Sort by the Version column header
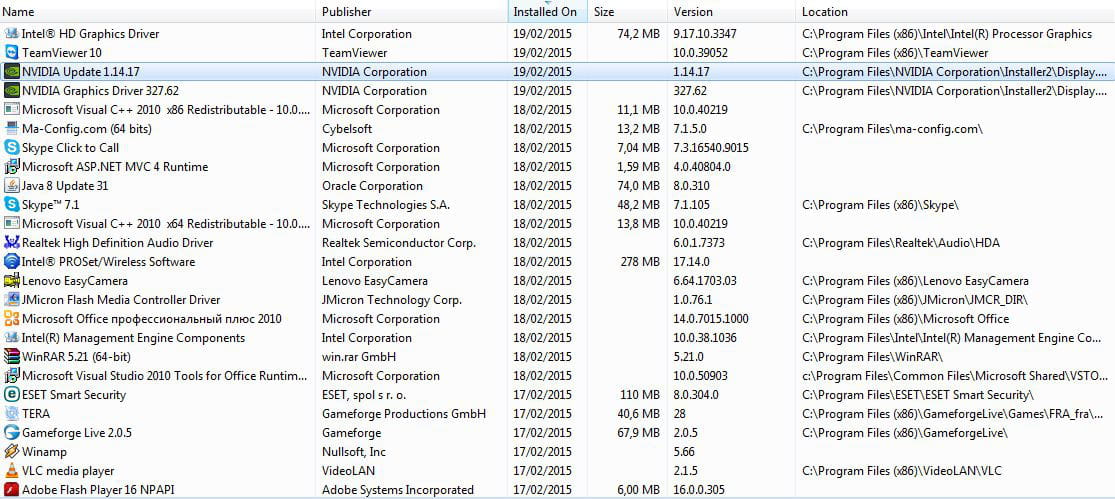This screenshot has height=499, width=1115. [x=731, y=11]
